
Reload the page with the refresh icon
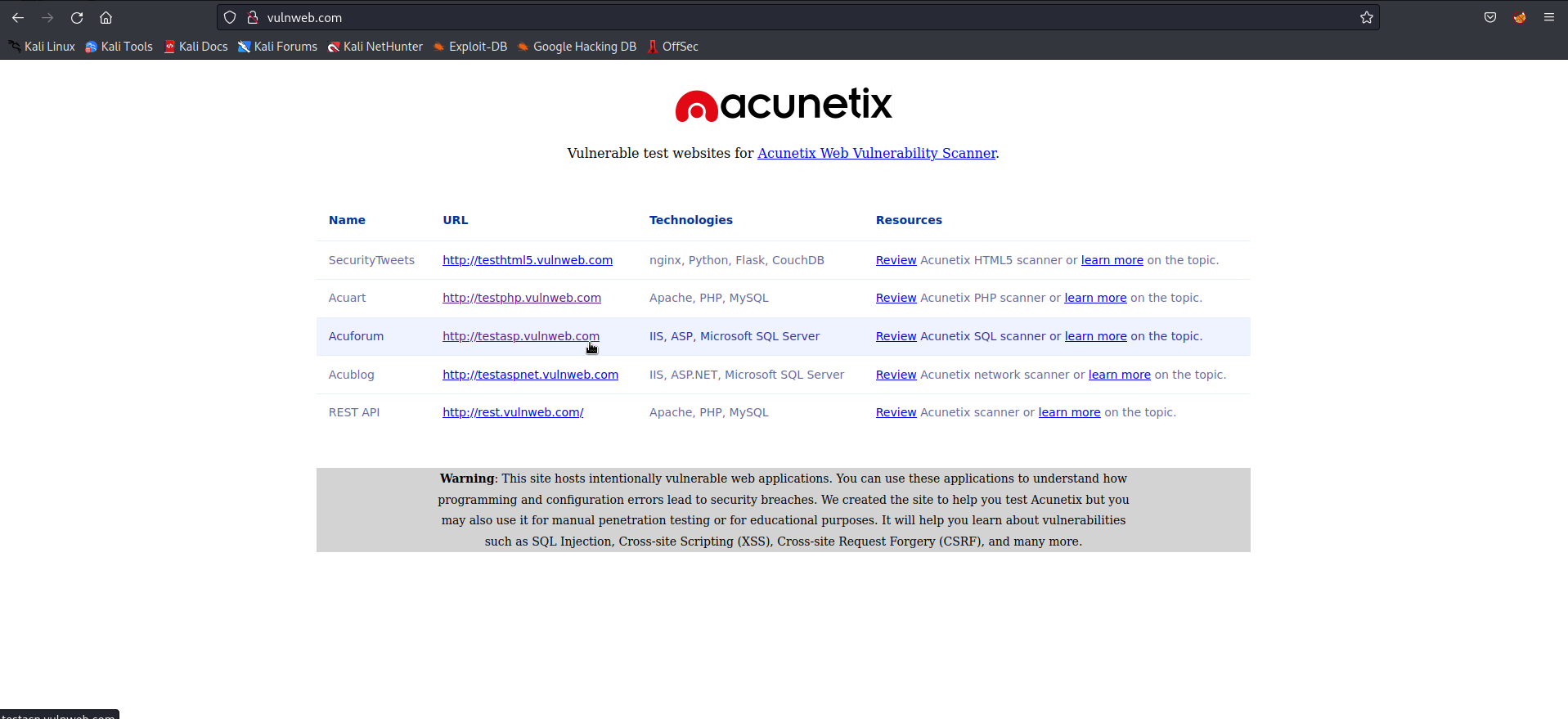pyautogui.click(x=77, y=17)
